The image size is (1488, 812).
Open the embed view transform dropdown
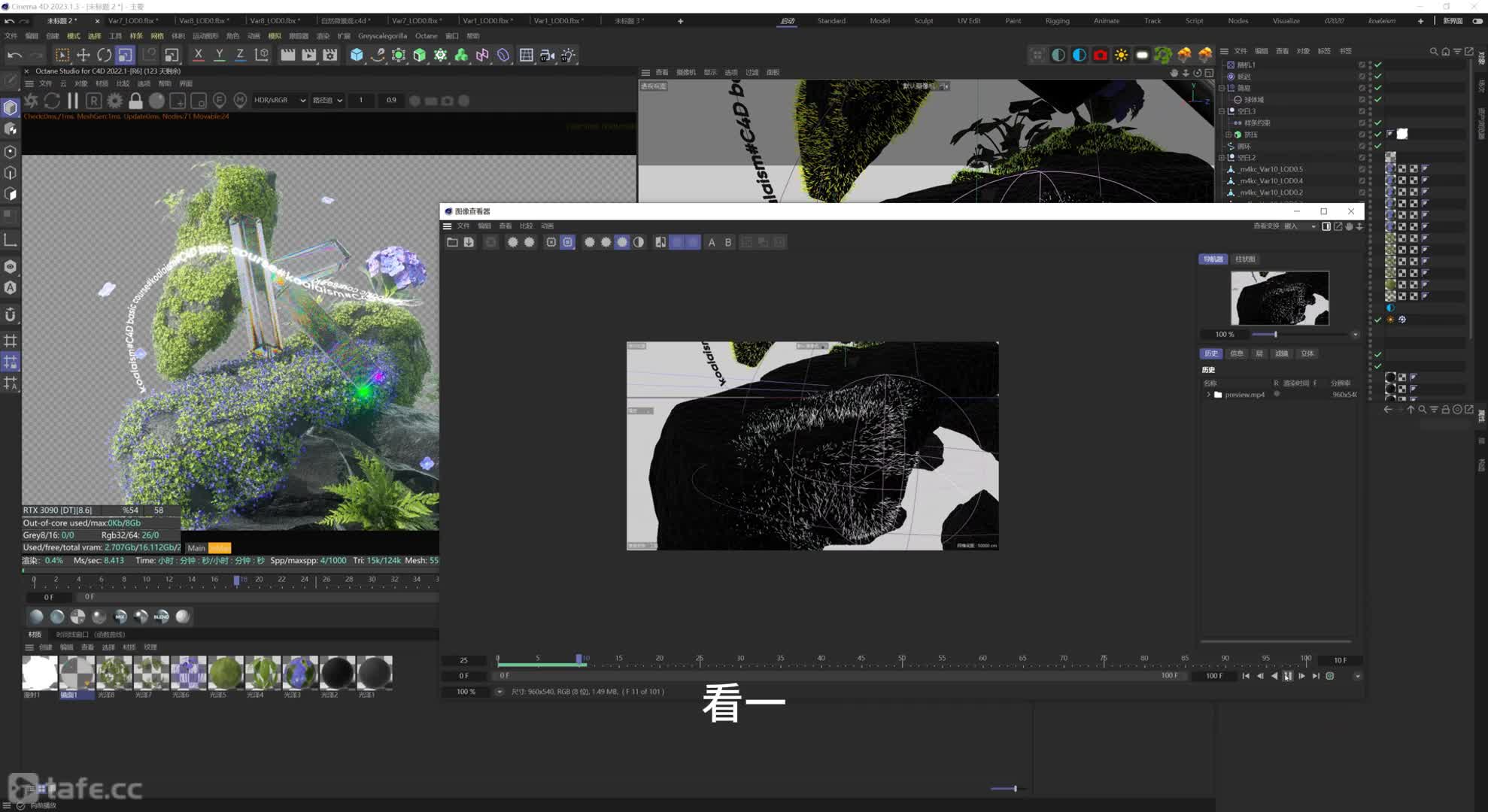click(x=1300, y=226)
